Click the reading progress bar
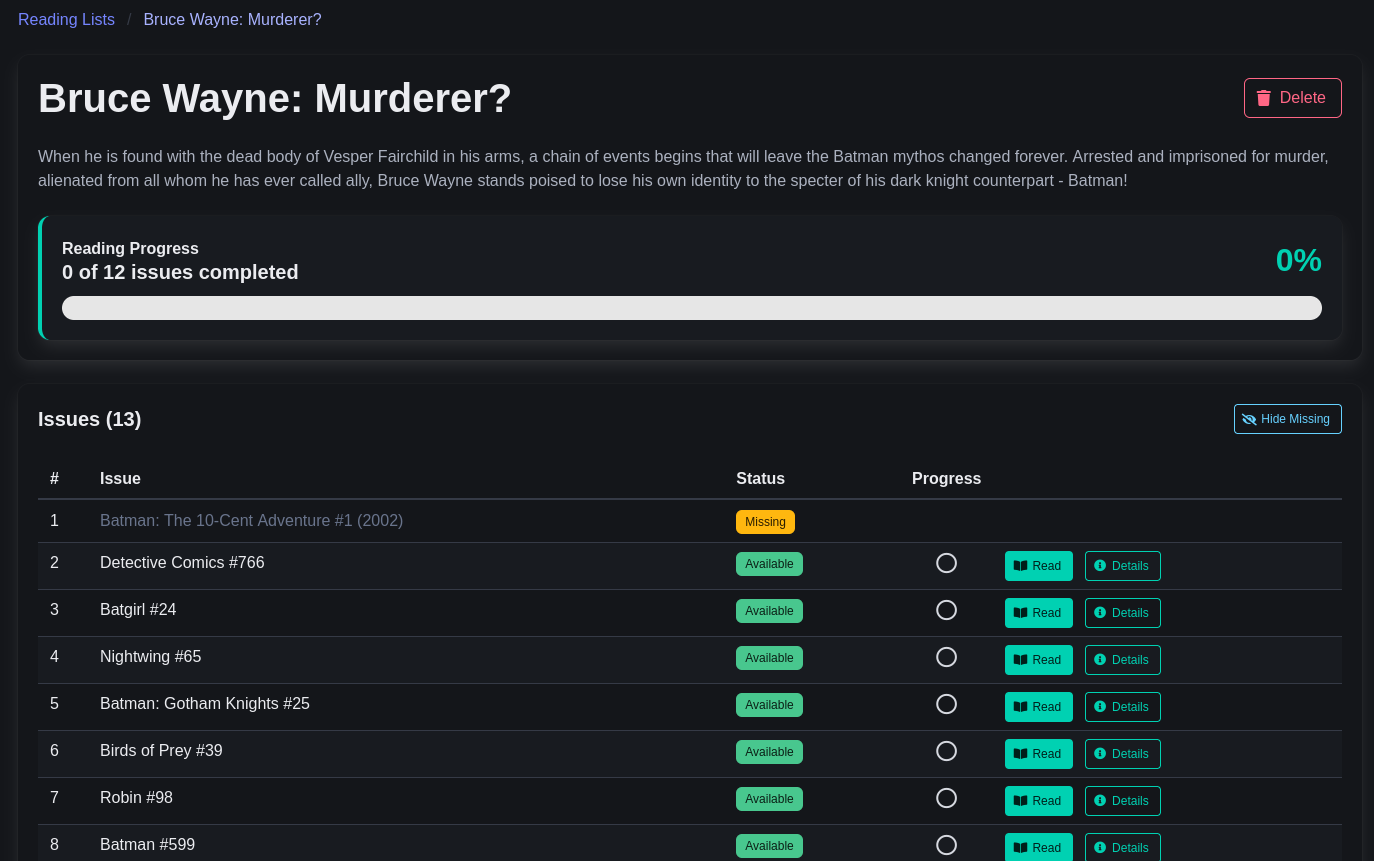Image resolution: width=1374 pixels, height=861 pixels. [692, 308]
